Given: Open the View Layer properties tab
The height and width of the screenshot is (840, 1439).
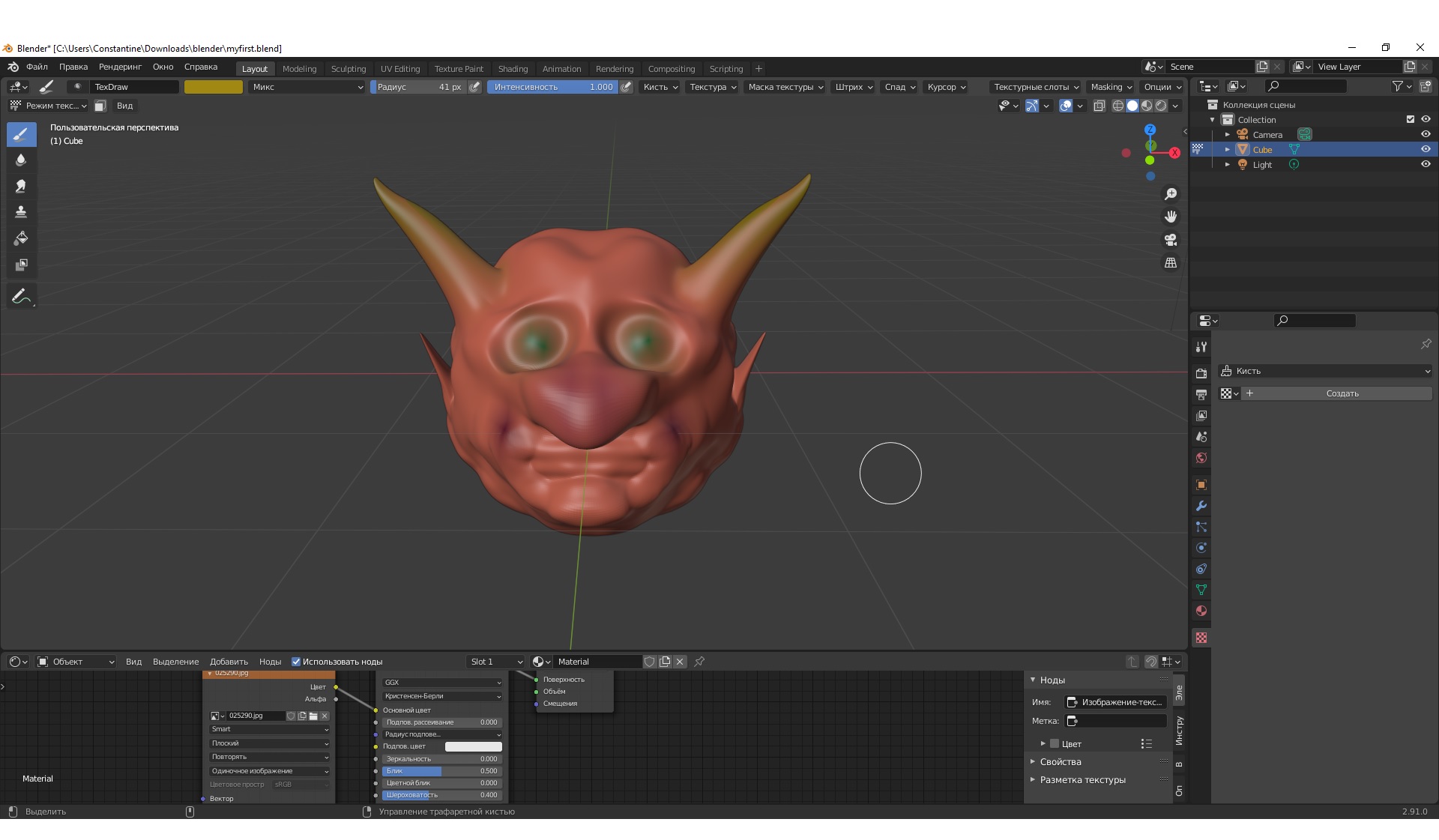Looking at the screenshot, I should (x=1201, y=415).
